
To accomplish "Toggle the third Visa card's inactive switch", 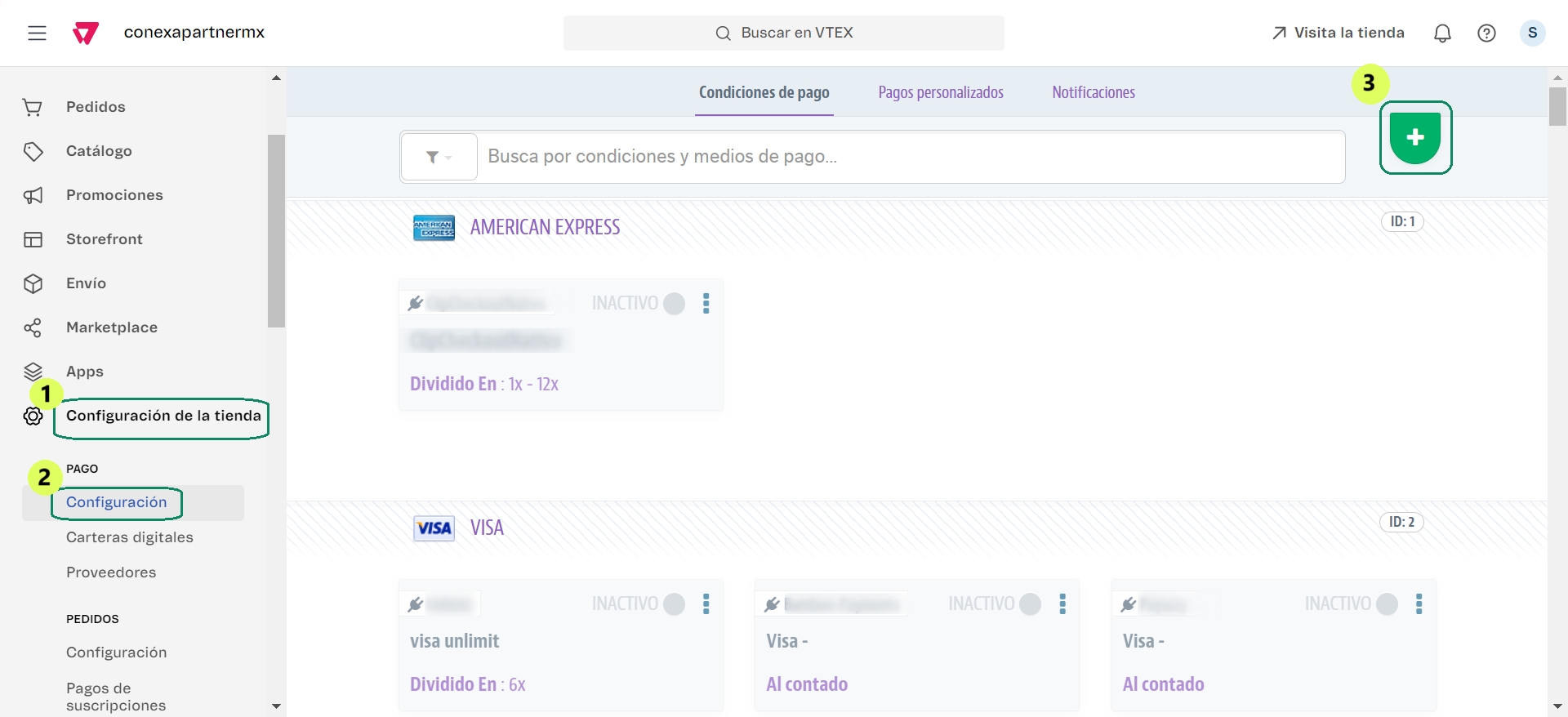I will pyautogui.click(x=1387, y=604).
